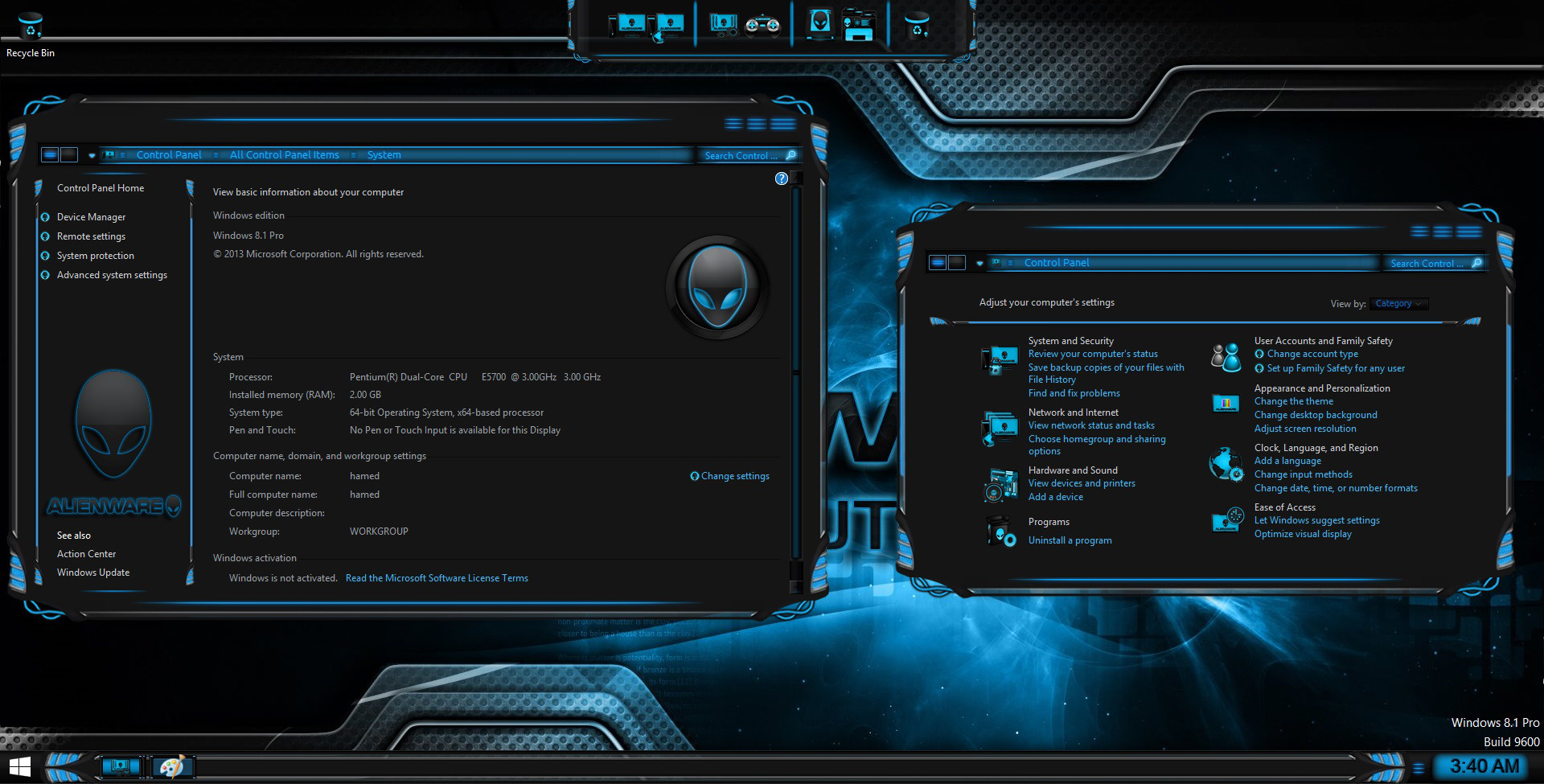Viewport: 1544px width, 784px height.
Task: Go back in the System window
Action: pos(50,154)
